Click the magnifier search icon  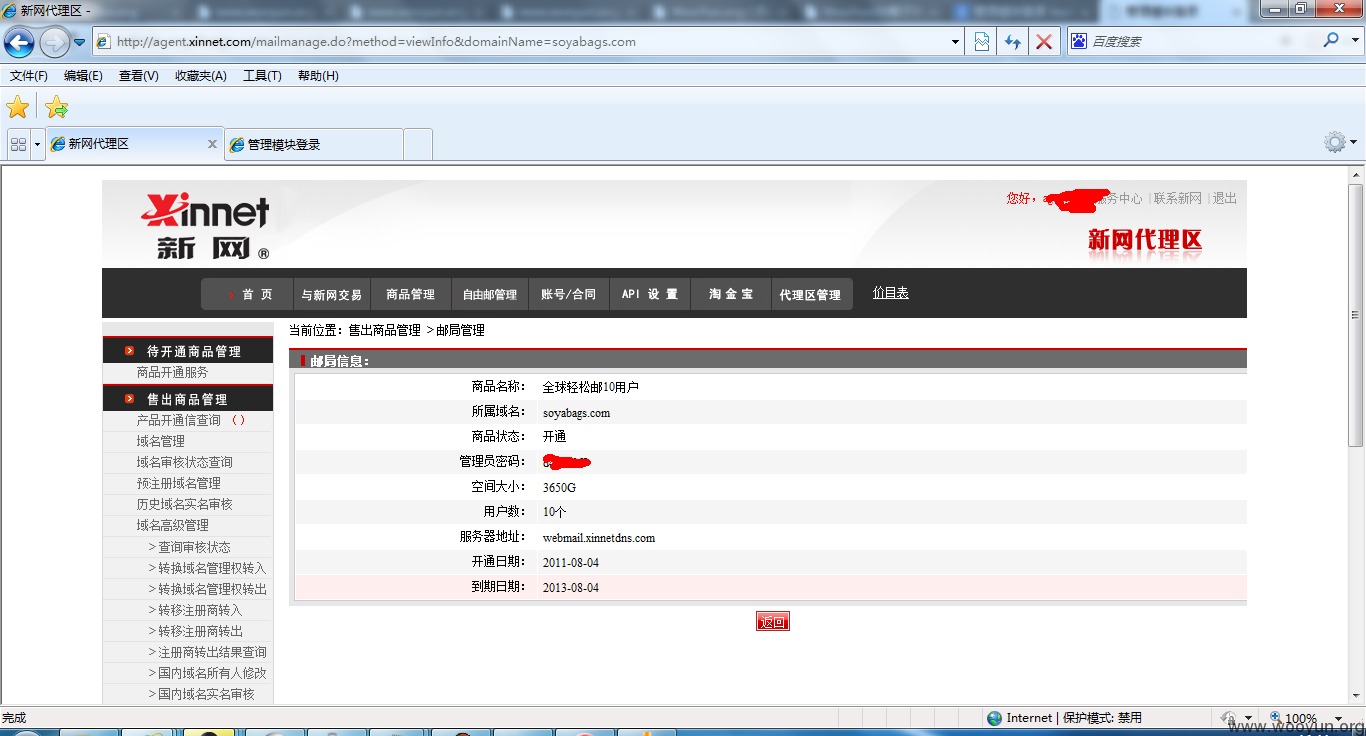[x=1330, y=40]
